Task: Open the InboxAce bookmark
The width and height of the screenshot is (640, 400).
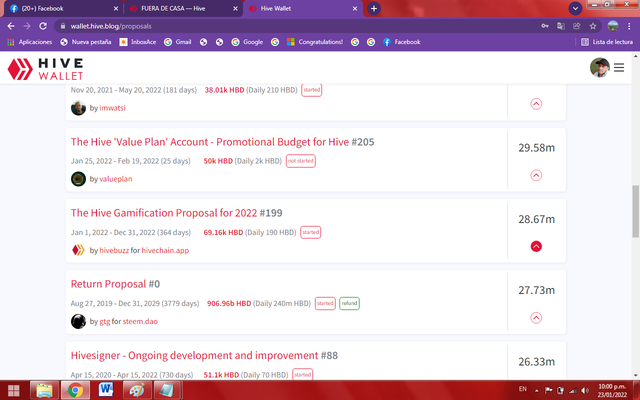Action: 138,42
